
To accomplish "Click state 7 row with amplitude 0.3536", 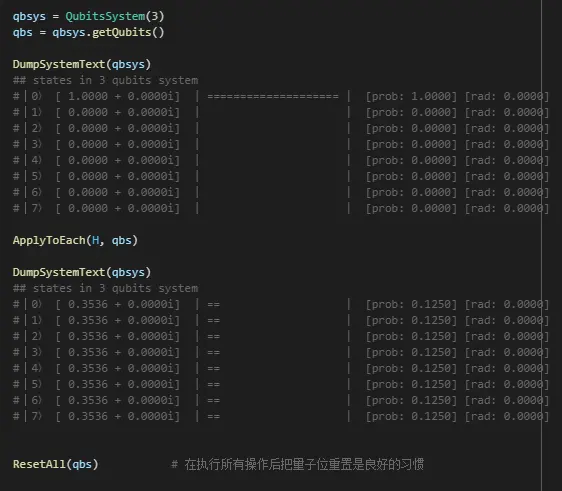I will click(x=281, y=416).
